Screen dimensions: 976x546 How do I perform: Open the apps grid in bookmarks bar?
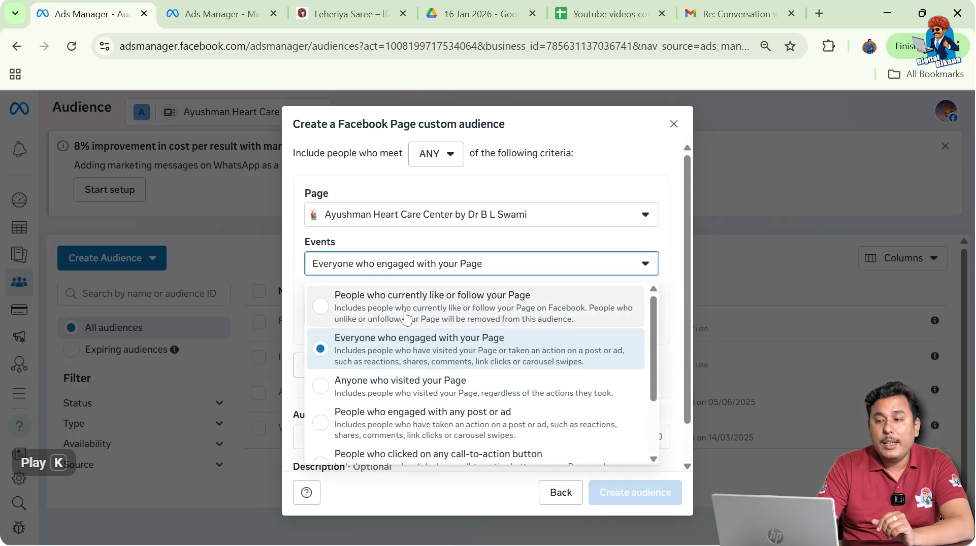click(16, 74)
